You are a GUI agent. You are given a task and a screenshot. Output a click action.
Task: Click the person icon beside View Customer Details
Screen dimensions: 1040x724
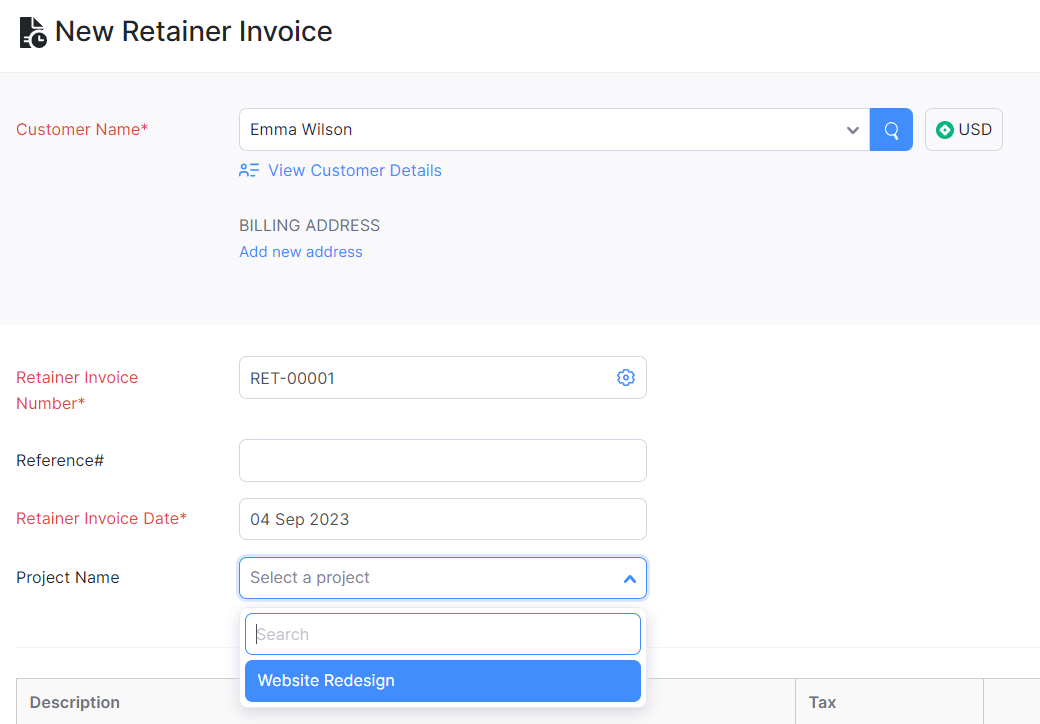pos(249,171)
